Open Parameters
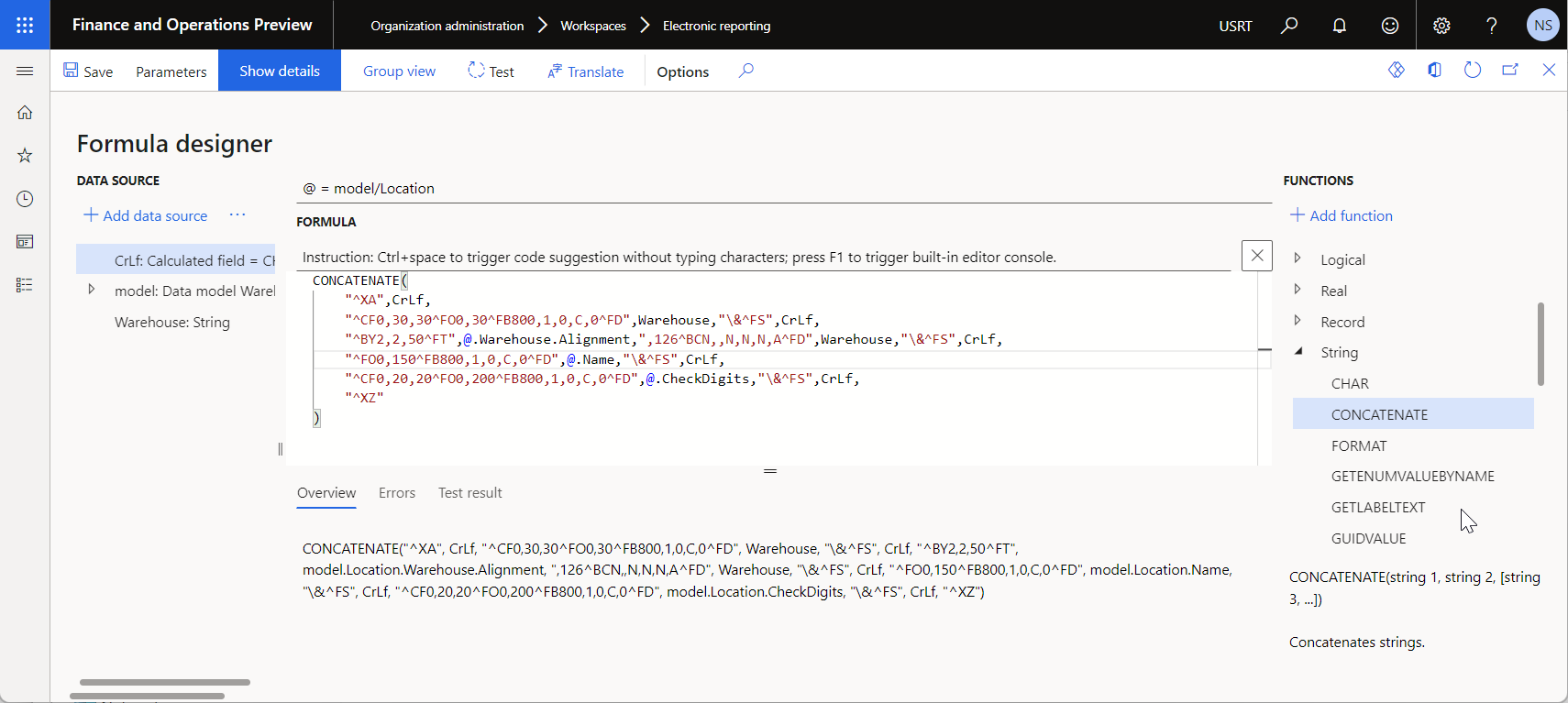The height and width of the screenshot is (703, 1568). click(x=171, y=71)
